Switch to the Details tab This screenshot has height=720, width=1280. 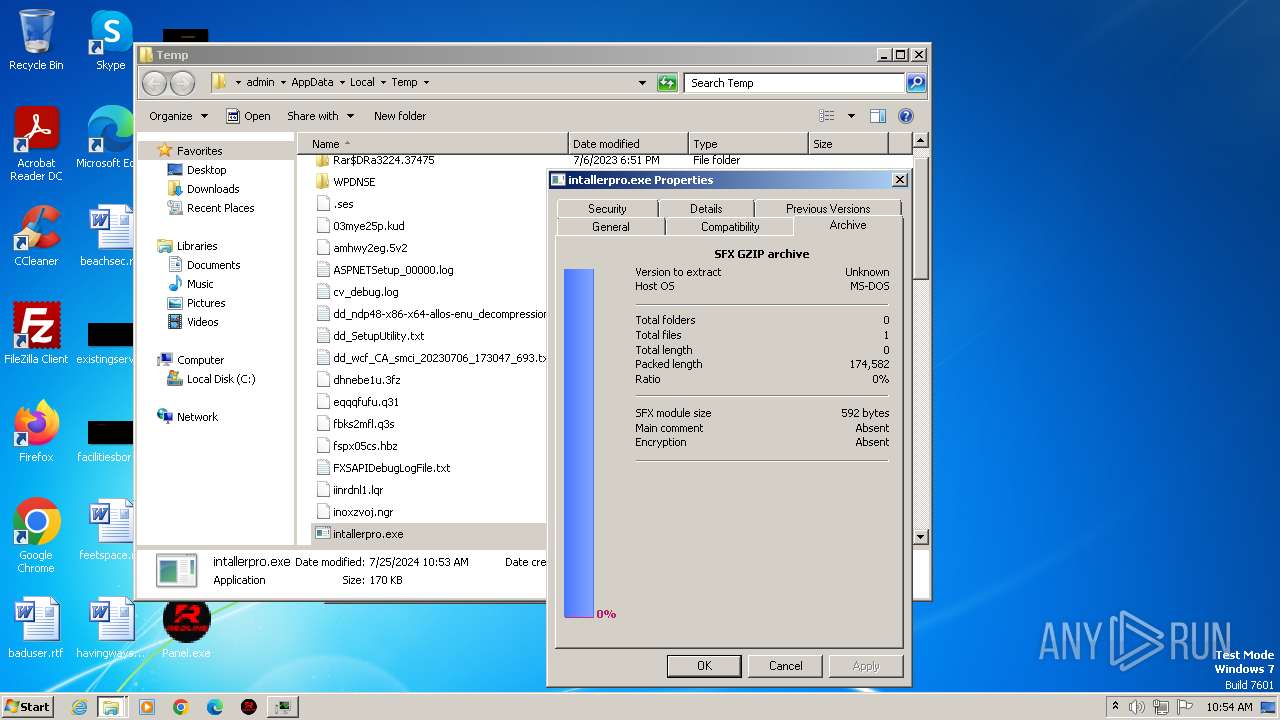click(x=706, y=209)
